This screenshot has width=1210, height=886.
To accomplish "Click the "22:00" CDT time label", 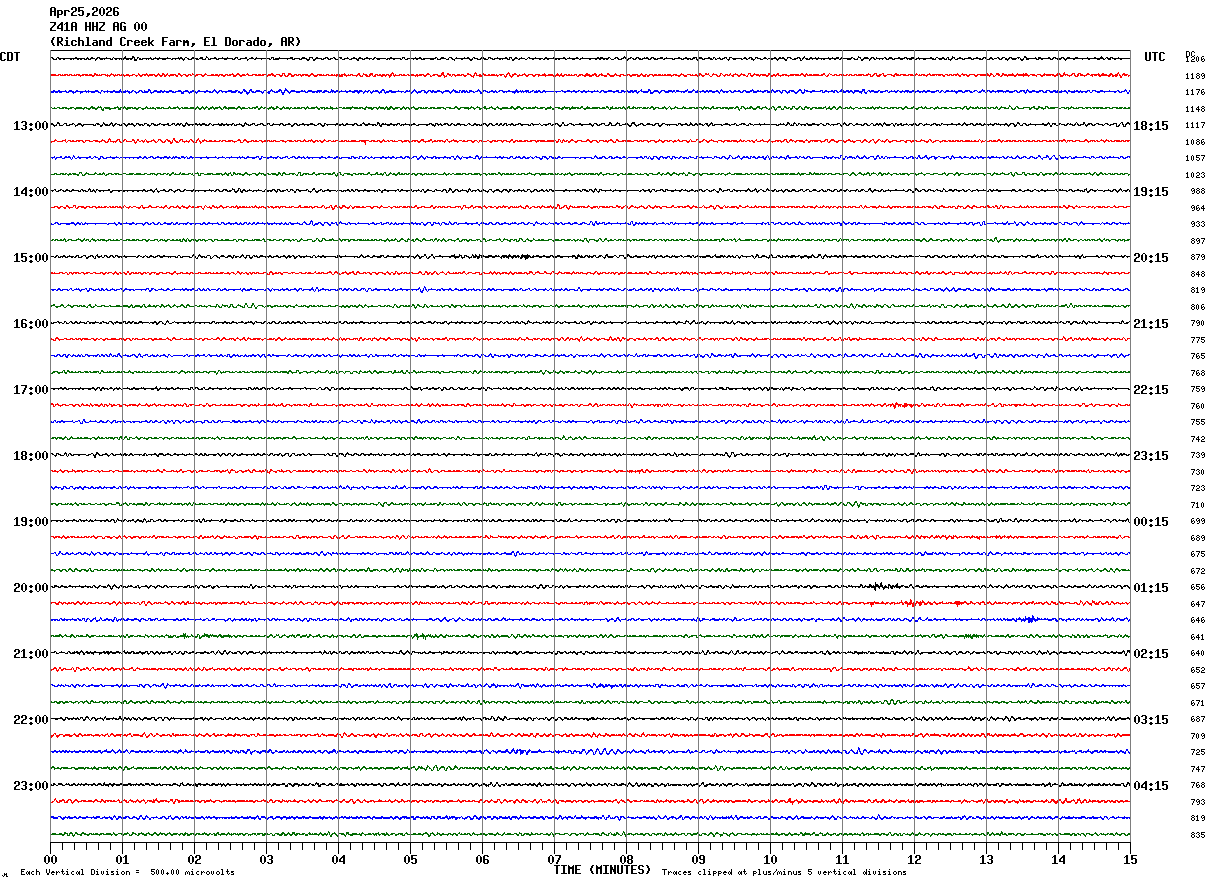I will tap(30, 720).
